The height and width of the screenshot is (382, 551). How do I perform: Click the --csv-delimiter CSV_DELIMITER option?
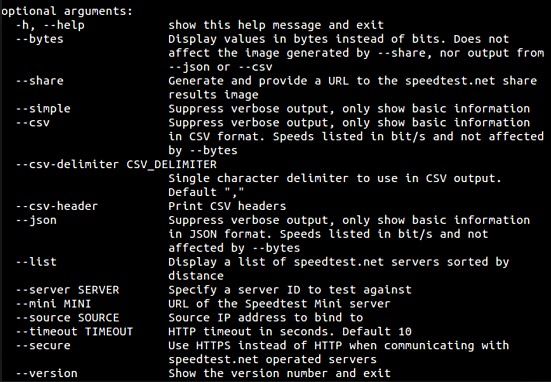click(x=116, y=164)
